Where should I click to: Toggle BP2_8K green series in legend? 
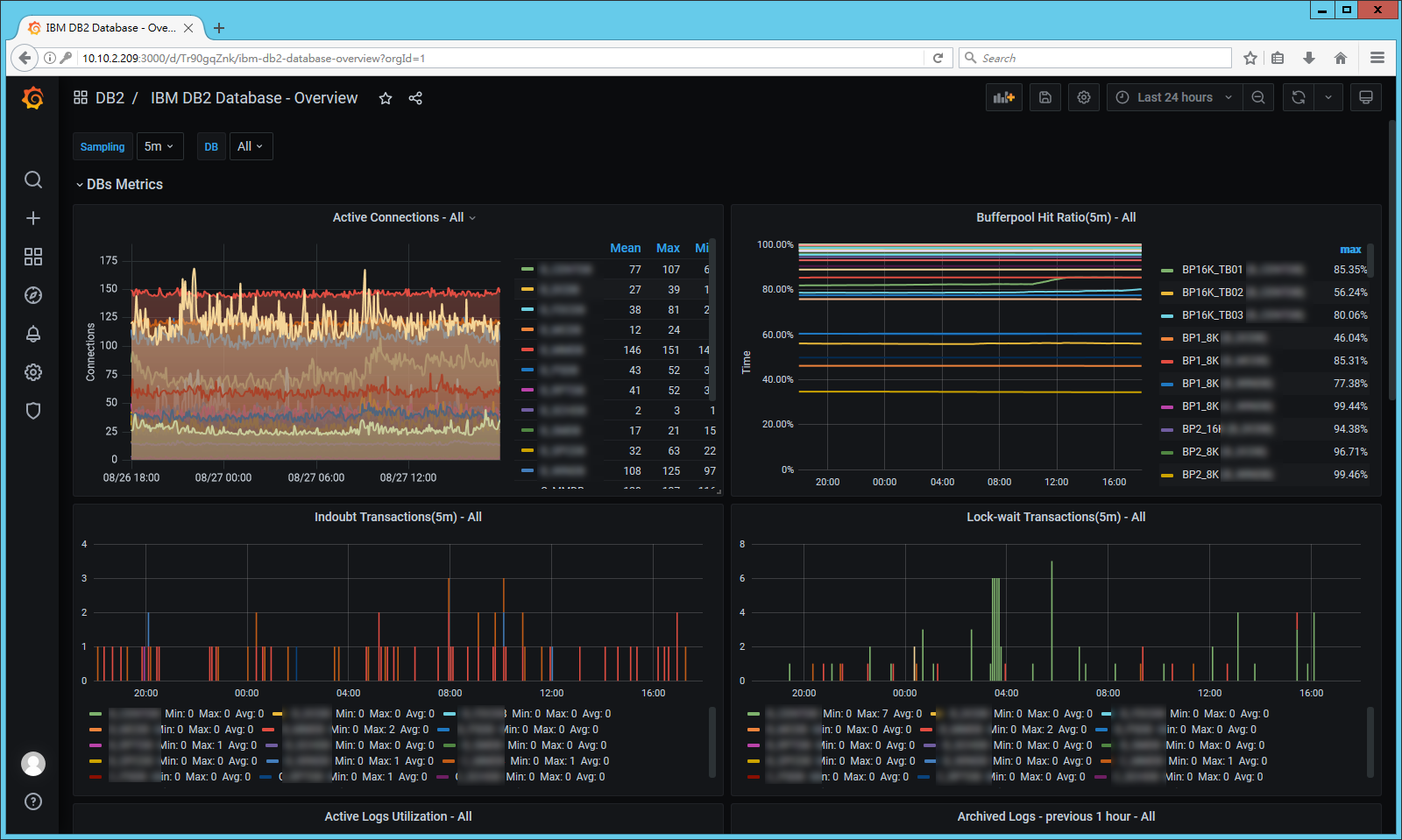click(x=1200, y=452)
